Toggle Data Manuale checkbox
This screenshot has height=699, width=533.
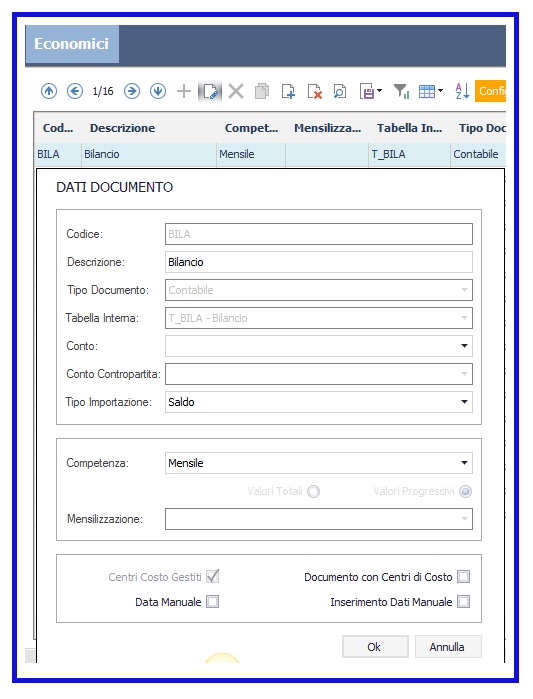coord(213,602)
